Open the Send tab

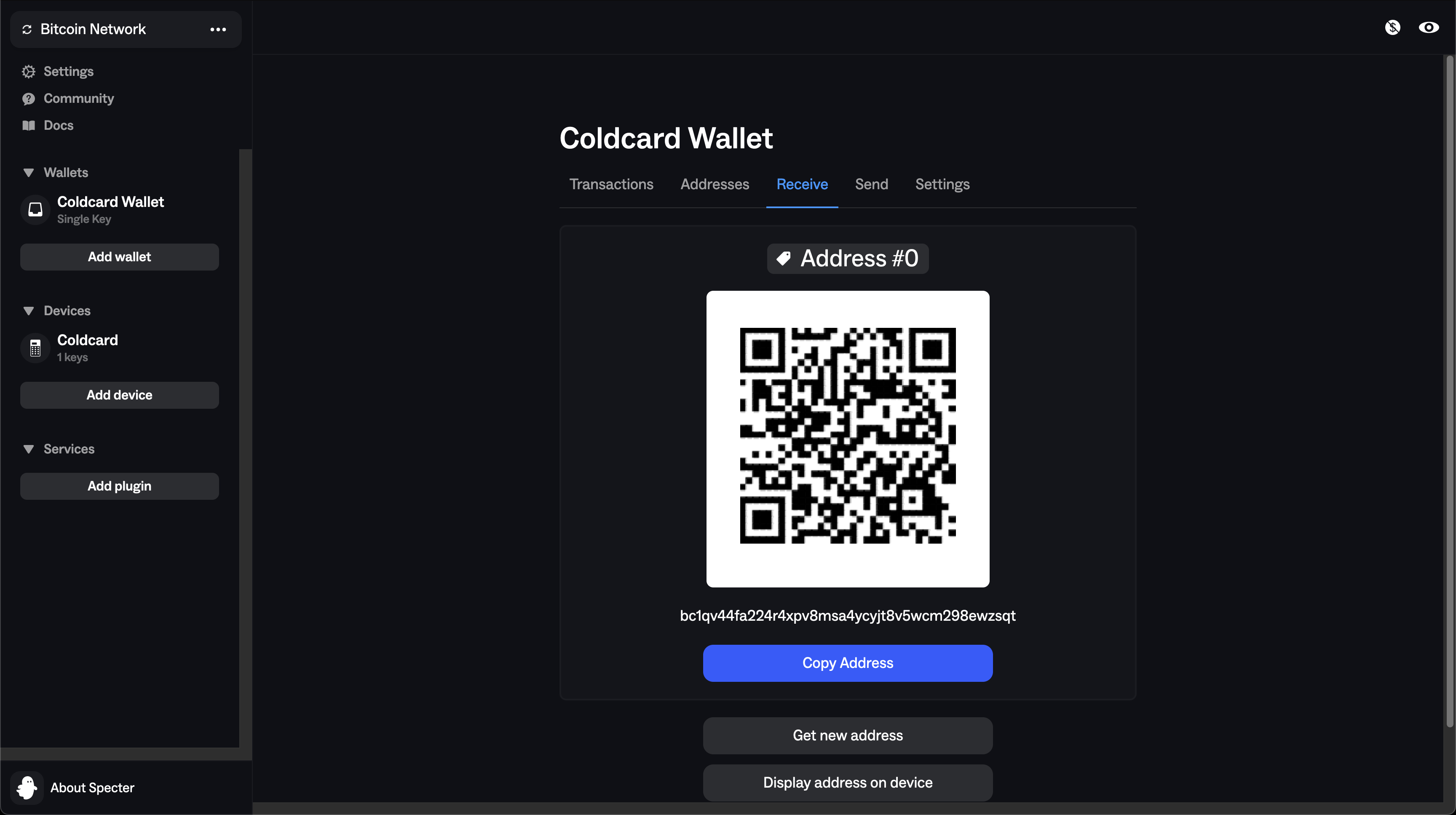871,184
